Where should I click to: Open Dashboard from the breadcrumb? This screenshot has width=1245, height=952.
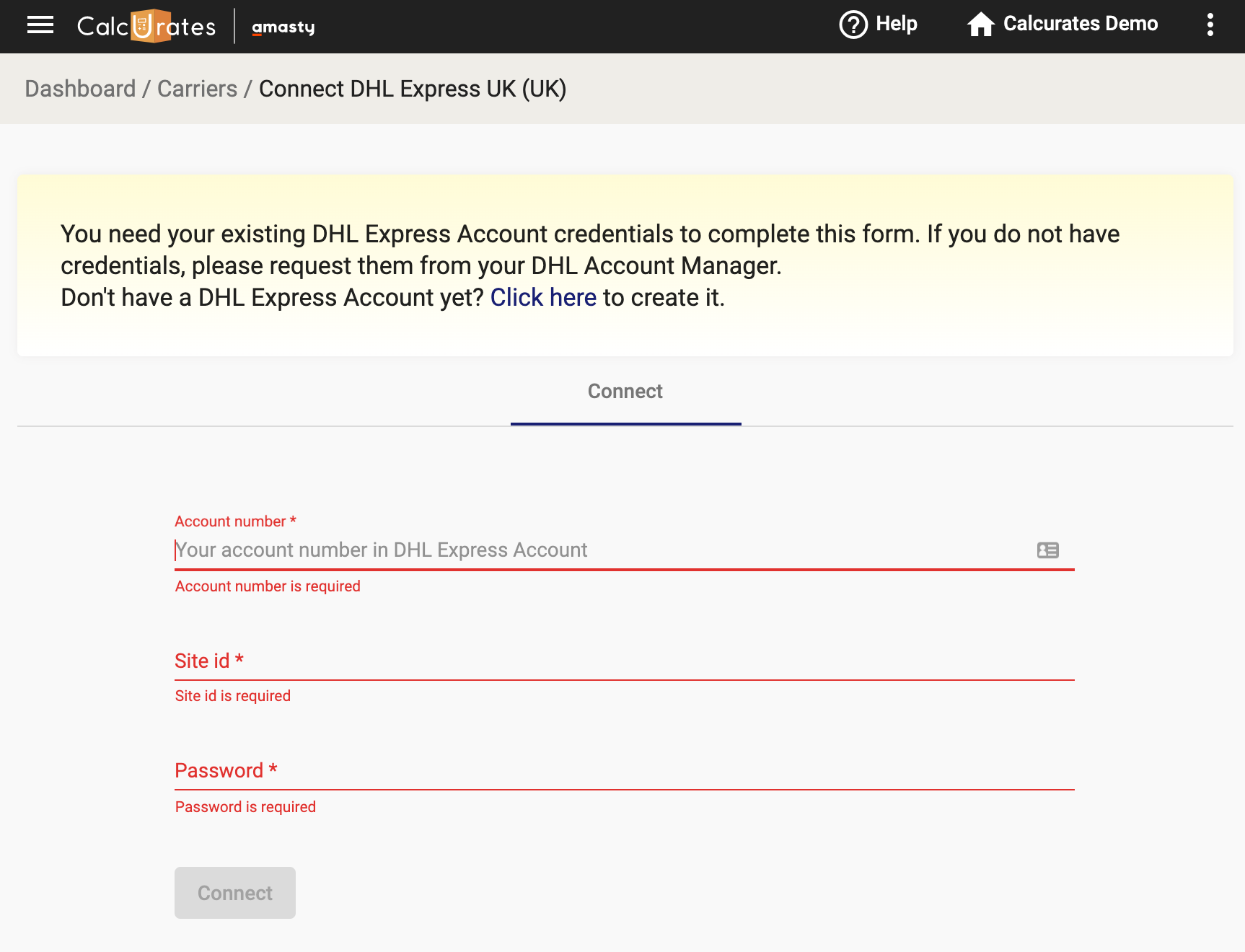coord(80,88)
